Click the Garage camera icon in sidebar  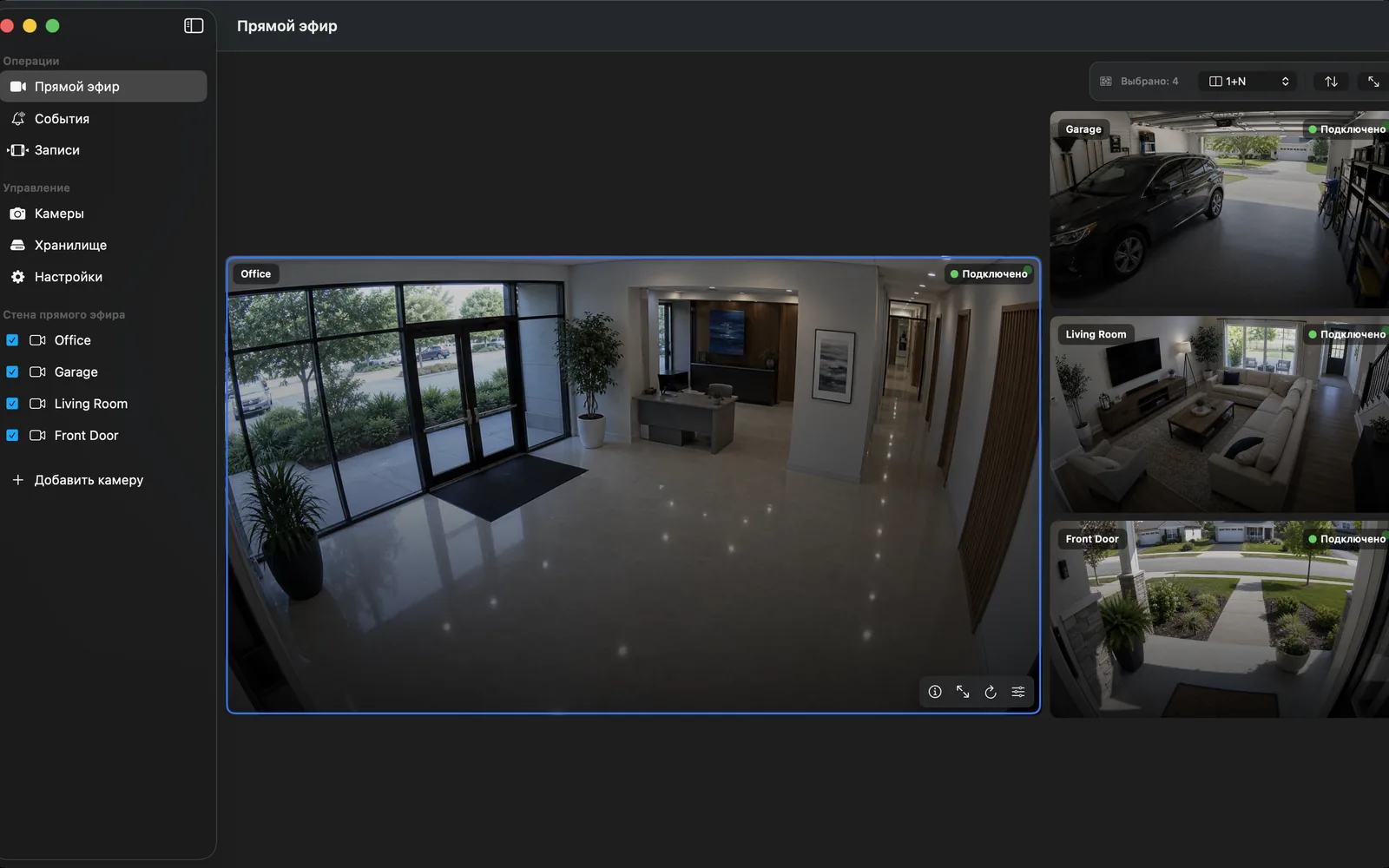(37, 372)
